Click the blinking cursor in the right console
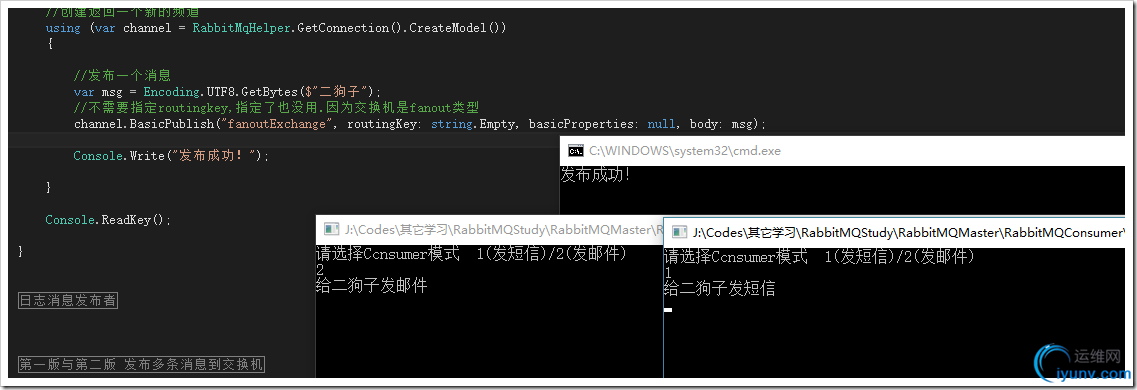 pyautogui.click(x=668, y=310)
